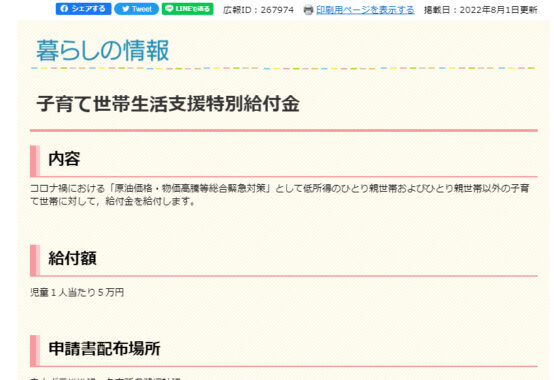The width and height of the screenshot is (554, 380).
Task: Select the 給付額 section heading
Action: [72, 258]
